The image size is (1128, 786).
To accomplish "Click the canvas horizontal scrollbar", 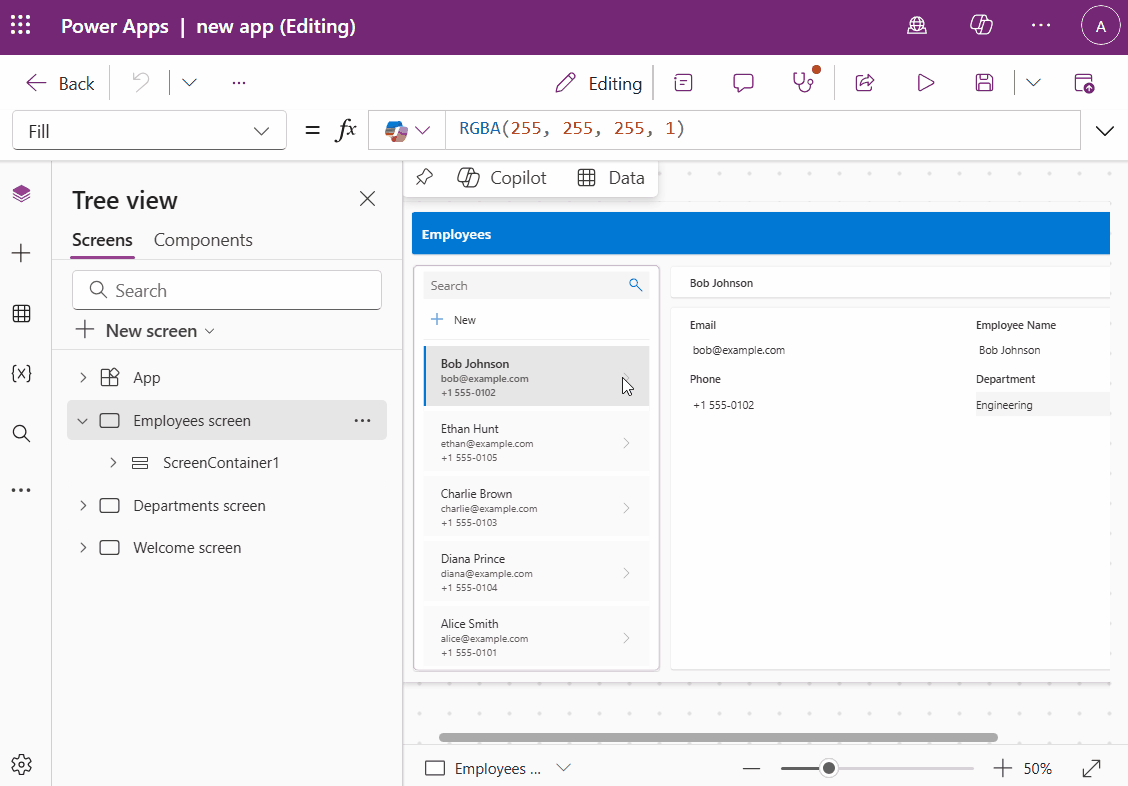I will tap(718, 737).
